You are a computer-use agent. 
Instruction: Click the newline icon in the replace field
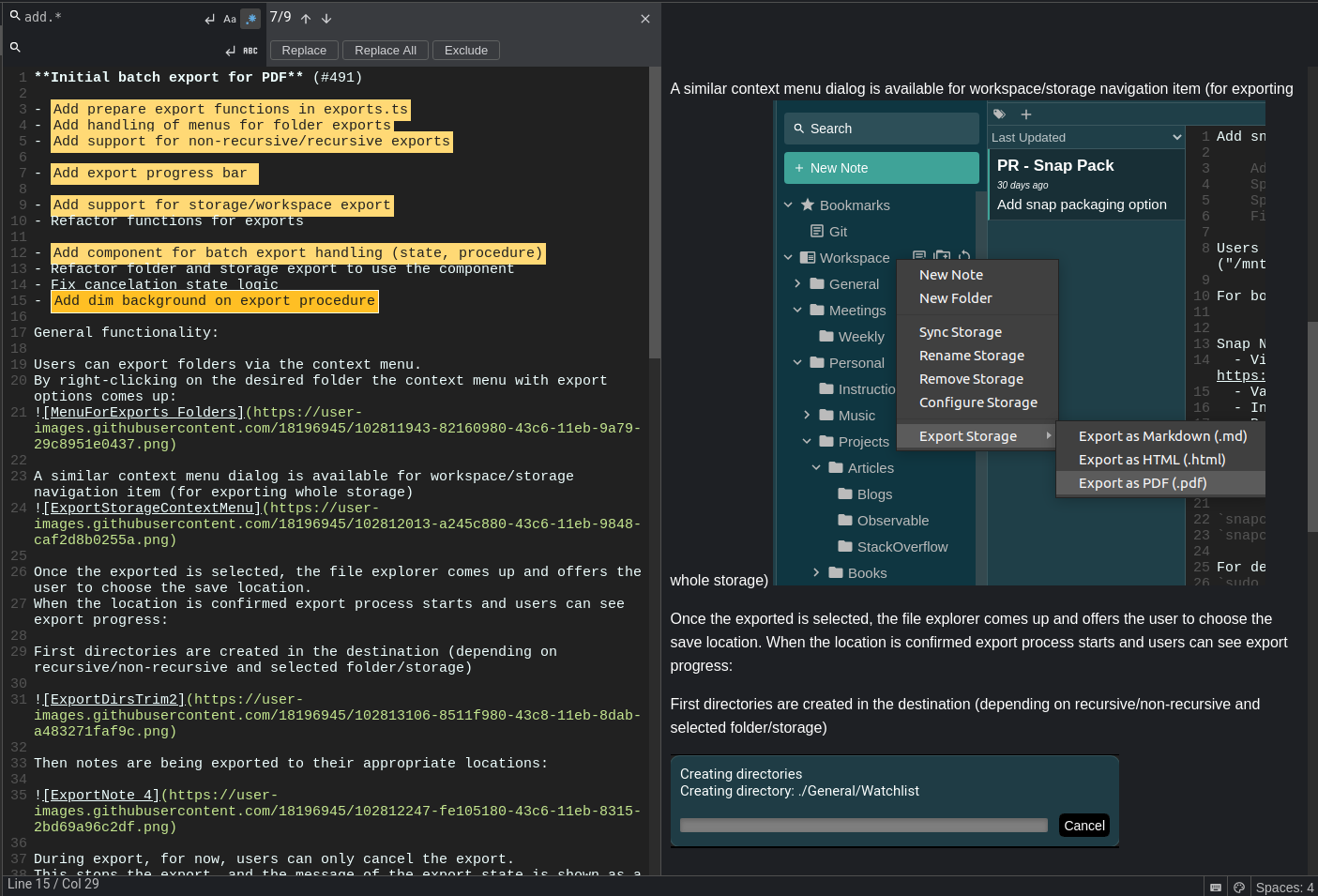(x=230, y=51)
